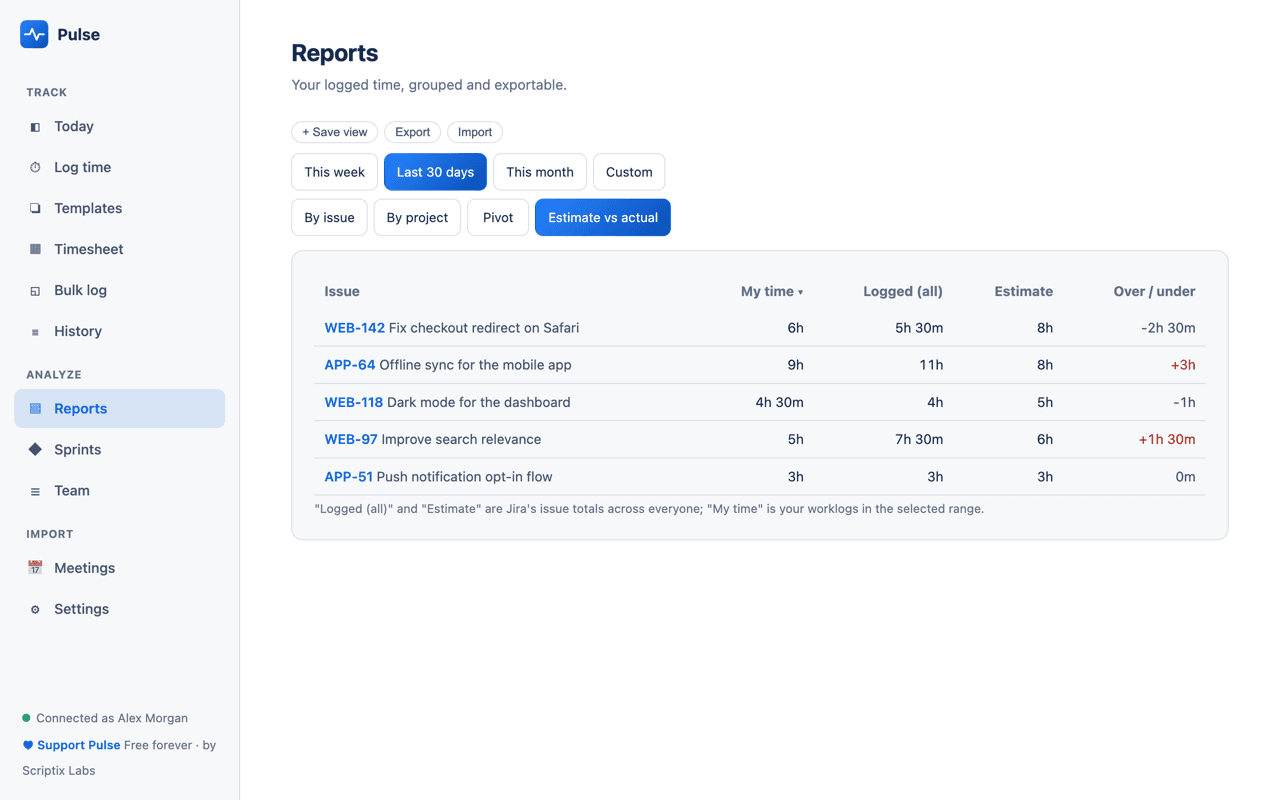Open Settings from the sidebar
Screen dimensions: 1280x800
[119, 609]
